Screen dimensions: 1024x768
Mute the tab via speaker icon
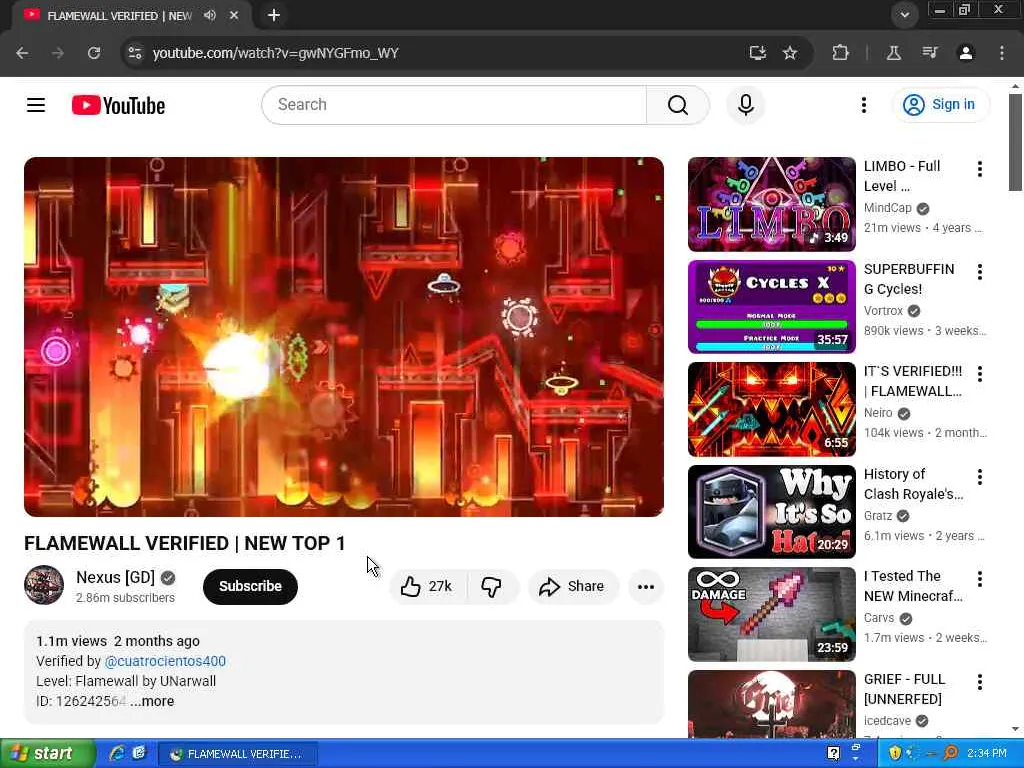pos(210,15)
